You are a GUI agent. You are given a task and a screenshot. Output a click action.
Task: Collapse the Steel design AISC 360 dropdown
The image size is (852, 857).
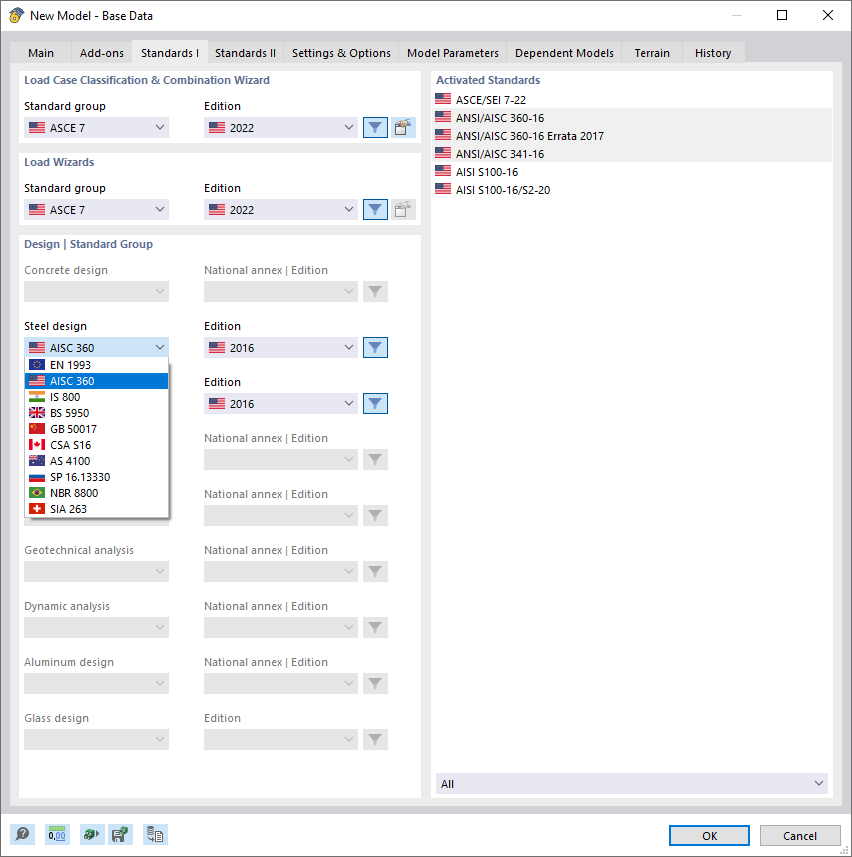pos(96,348)
